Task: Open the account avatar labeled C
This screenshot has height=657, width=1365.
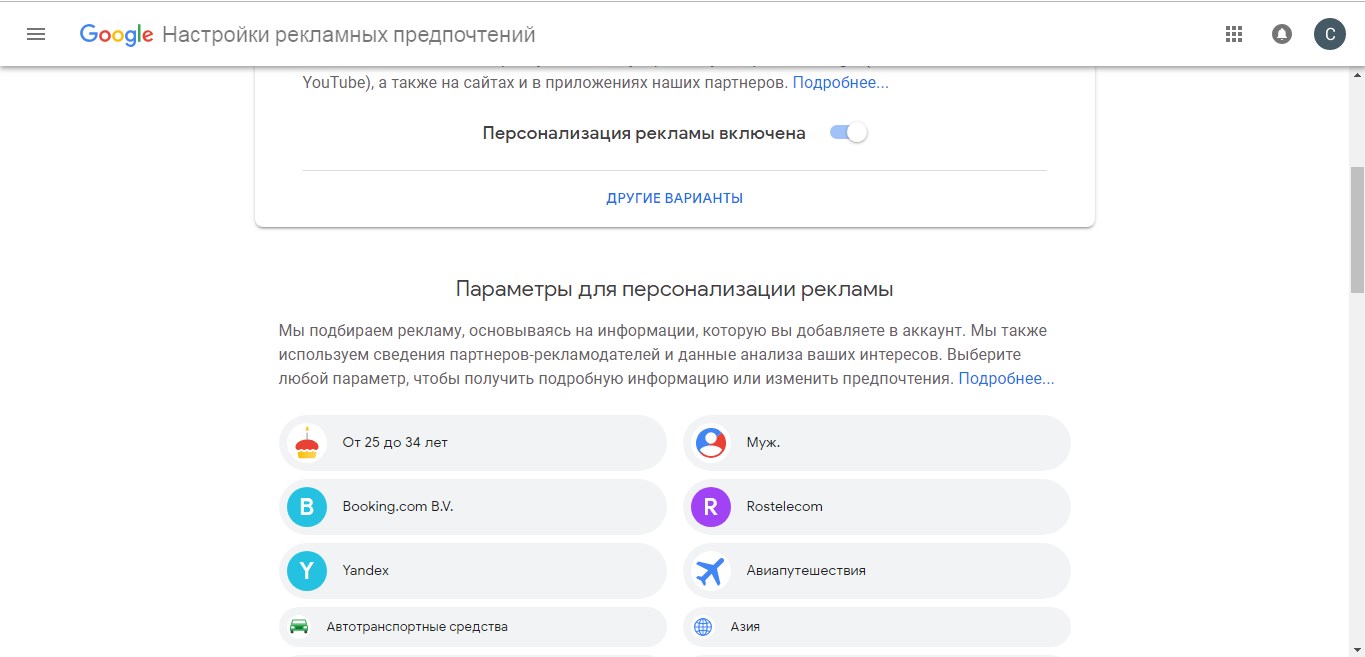Action: pos(1329,34)
